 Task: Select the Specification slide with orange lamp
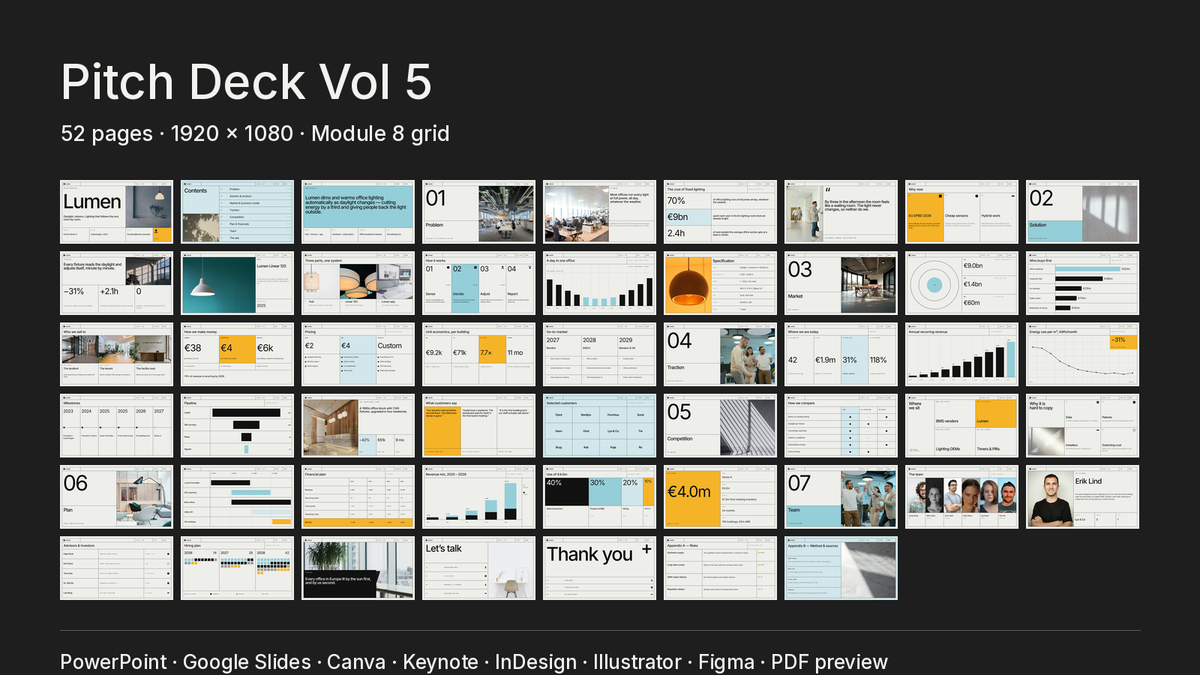point(721,283)
